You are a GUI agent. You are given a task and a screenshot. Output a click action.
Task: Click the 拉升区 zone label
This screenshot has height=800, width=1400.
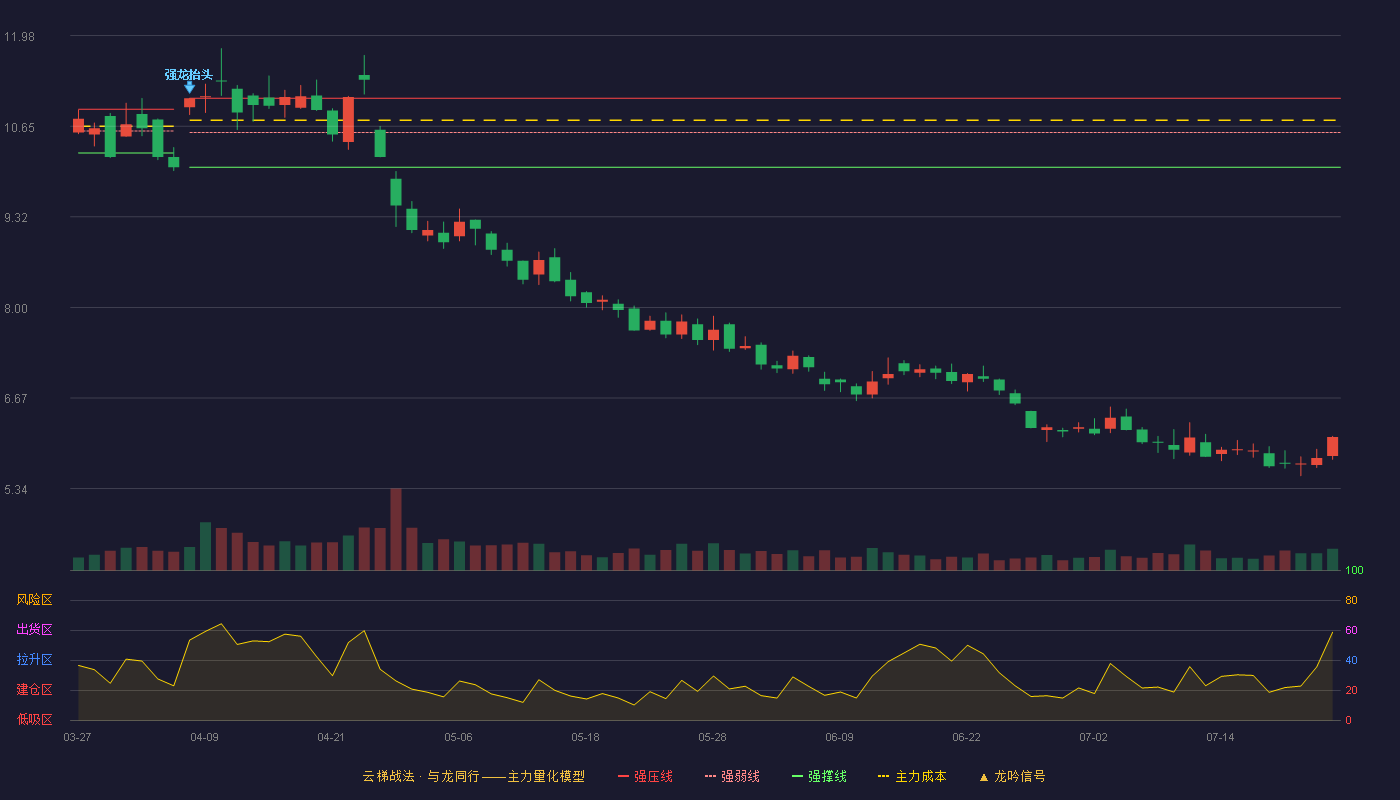click(x=34, y=660)
